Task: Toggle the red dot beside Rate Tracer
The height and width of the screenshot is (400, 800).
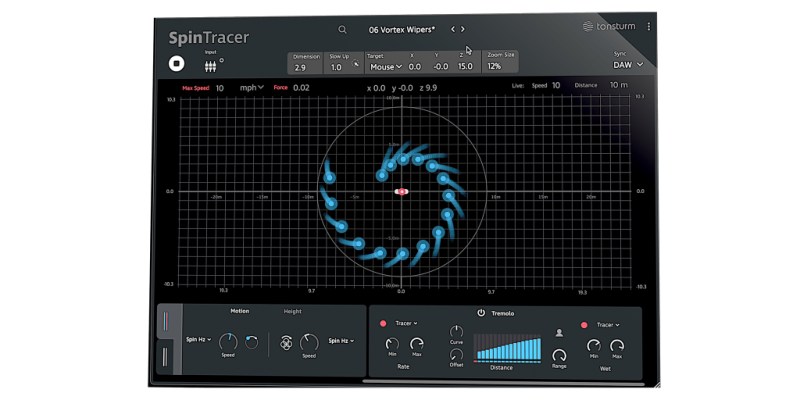Action: pyautogui.click(x=383, y=323)
